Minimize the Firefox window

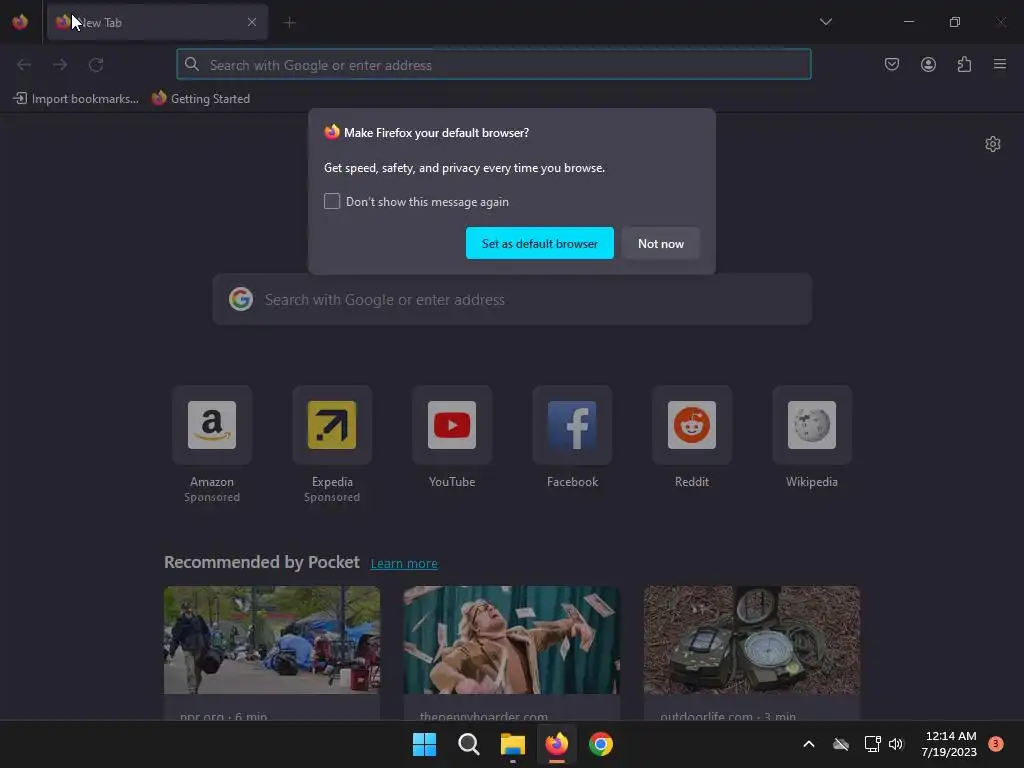pos(908,22)
